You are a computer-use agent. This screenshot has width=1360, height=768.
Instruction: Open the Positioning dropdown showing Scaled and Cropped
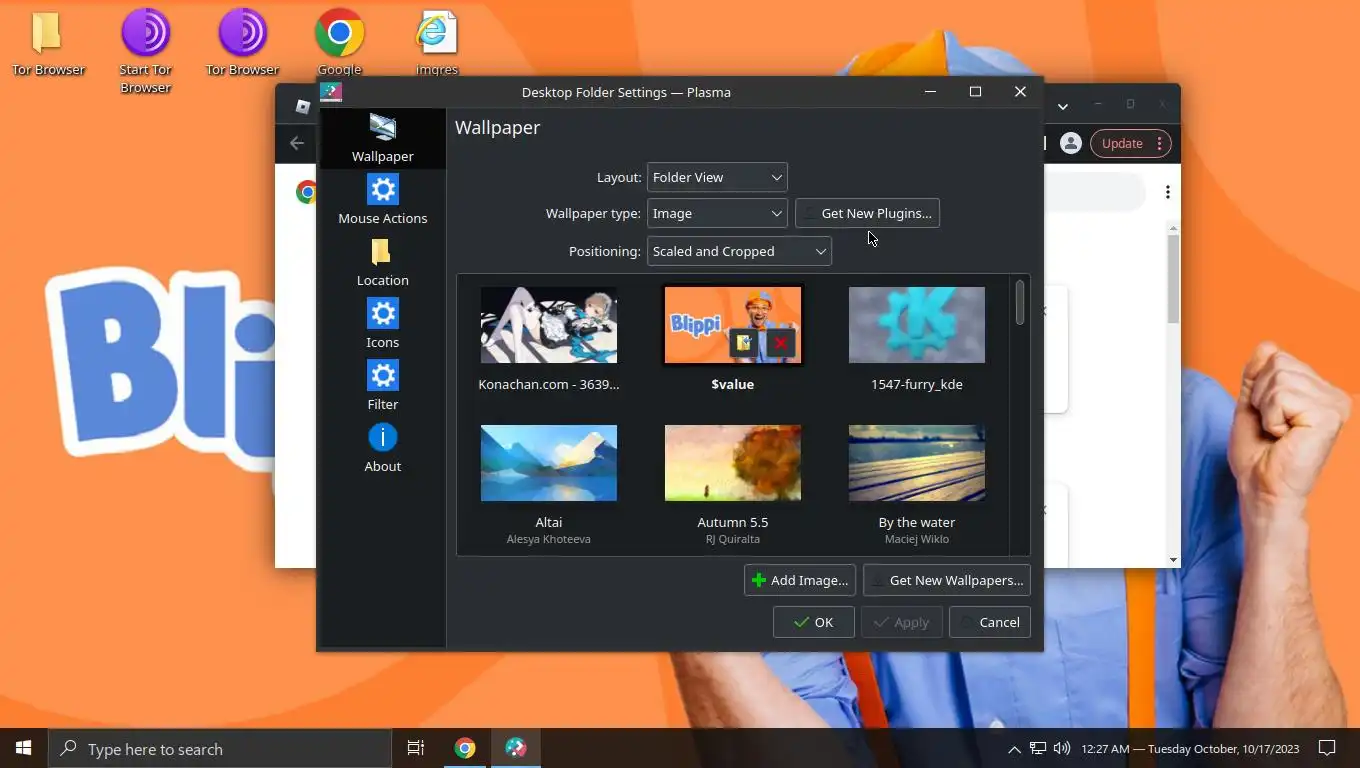point(739,251)
